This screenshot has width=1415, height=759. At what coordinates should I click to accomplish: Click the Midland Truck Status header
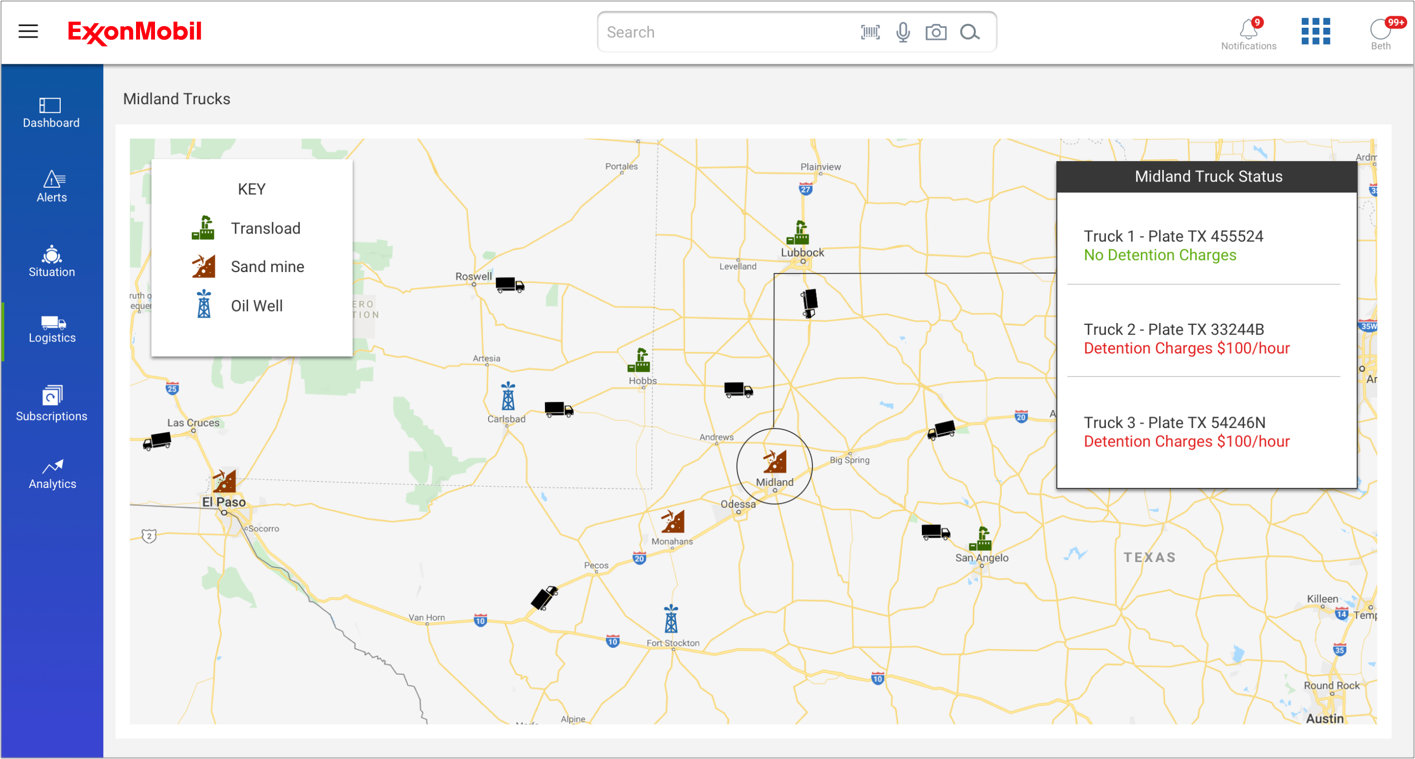point(1208,177)
